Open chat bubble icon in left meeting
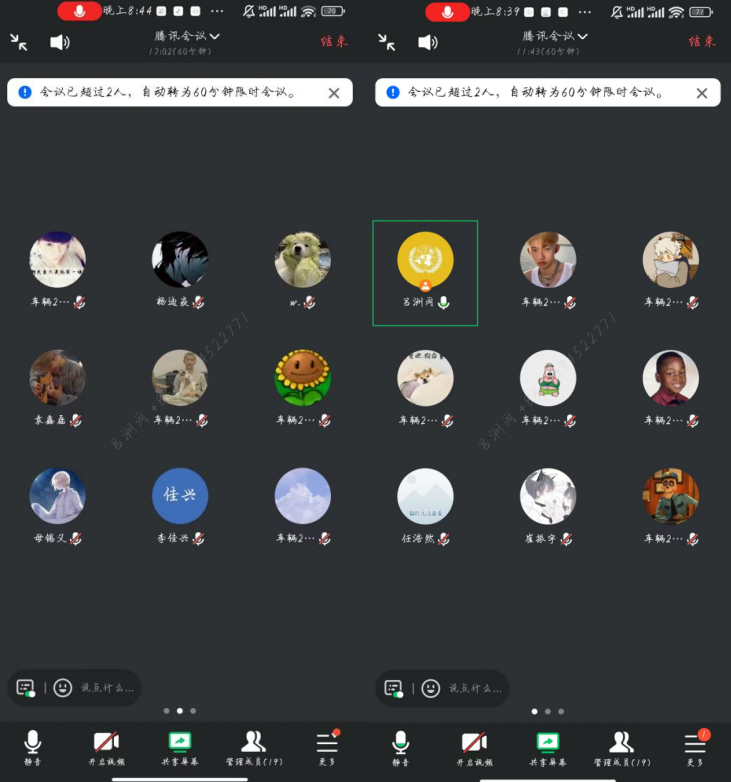Image resolution: width=731 pixels, height=782 pixels. (26, 688)
